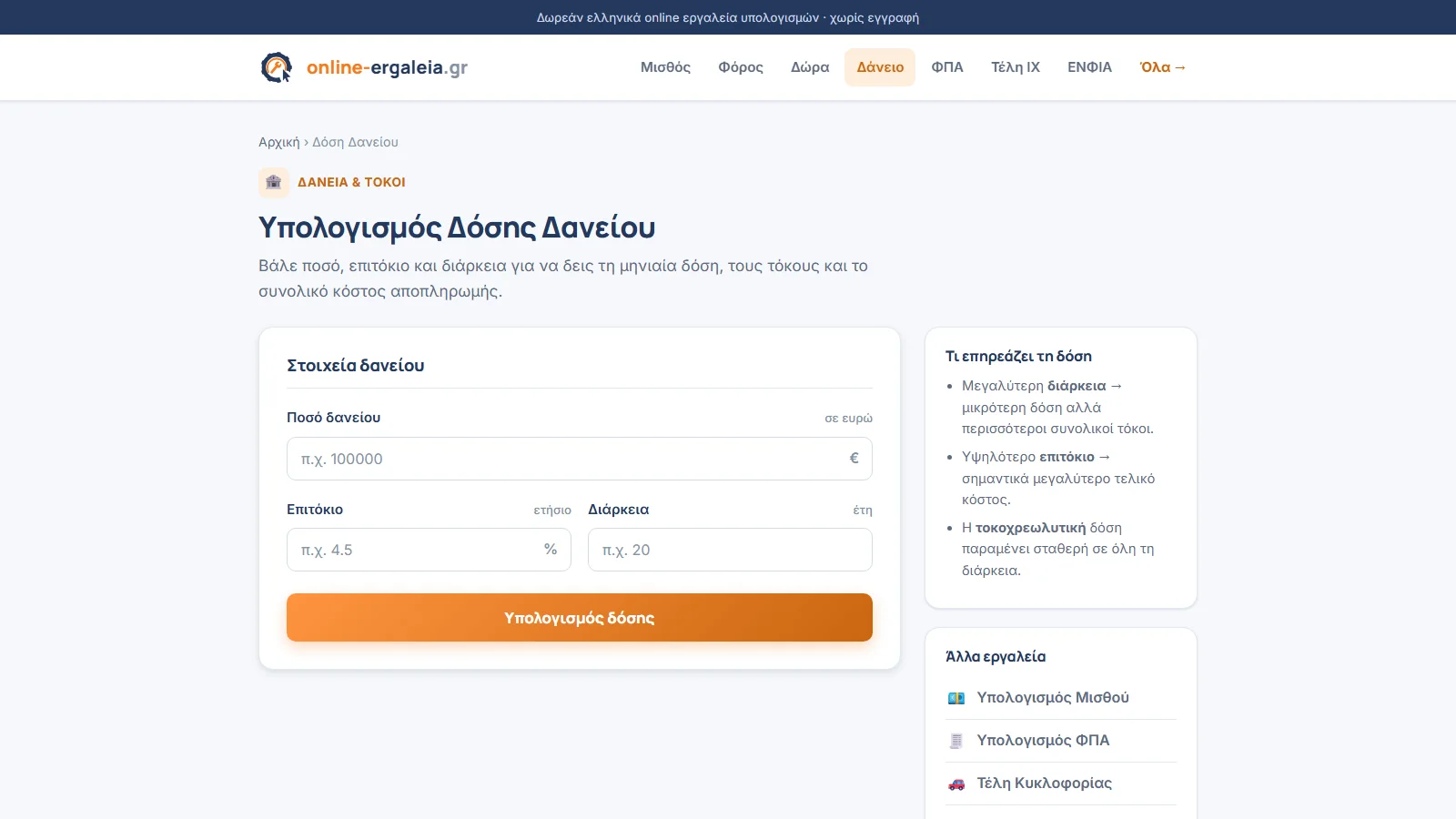Click the Υπολογισμός δόσης button
1456x819 pixels.
point(580,618)
